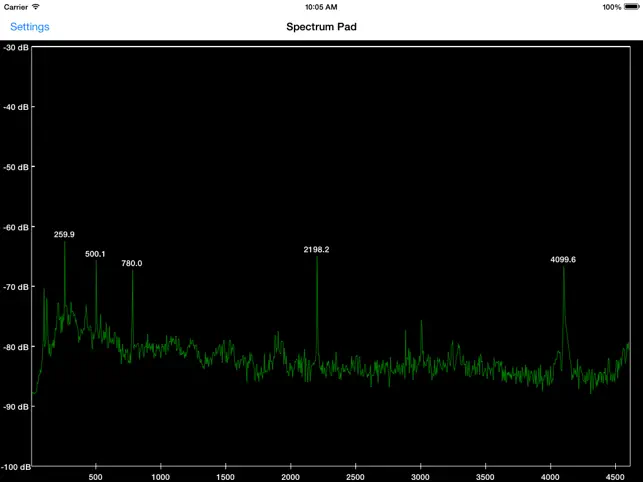
Task: Tap the -30 dB axis label
Action: [16, 48]
